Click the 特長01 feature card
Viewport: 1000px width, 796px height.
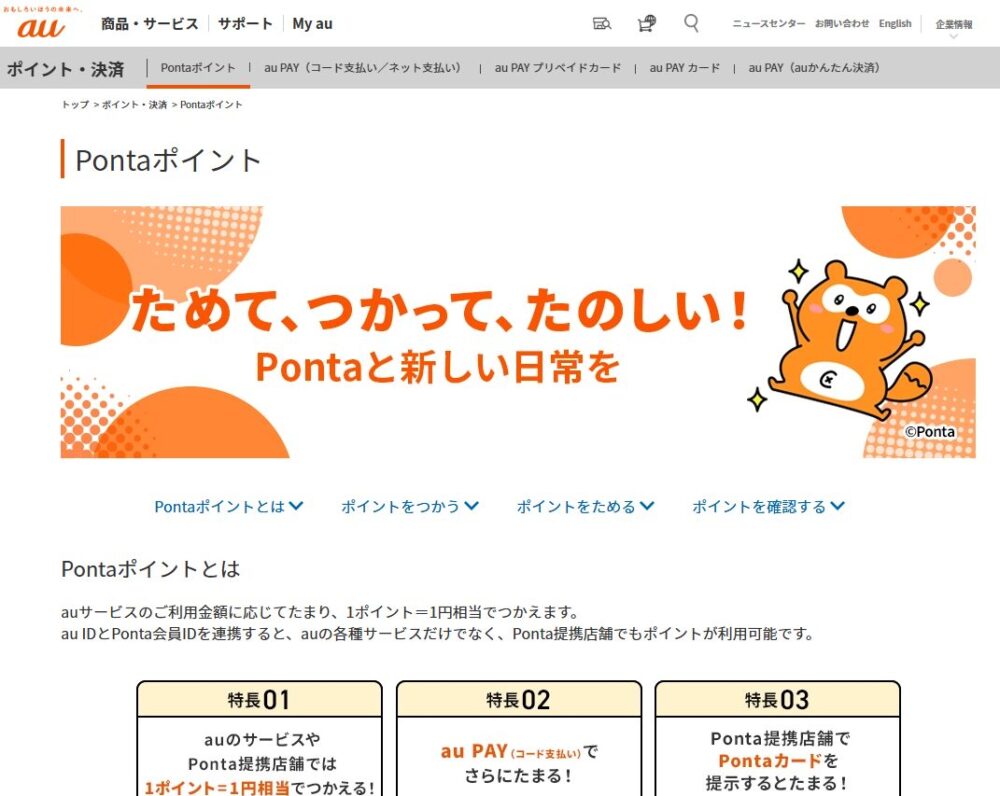[x=260, y=739]
